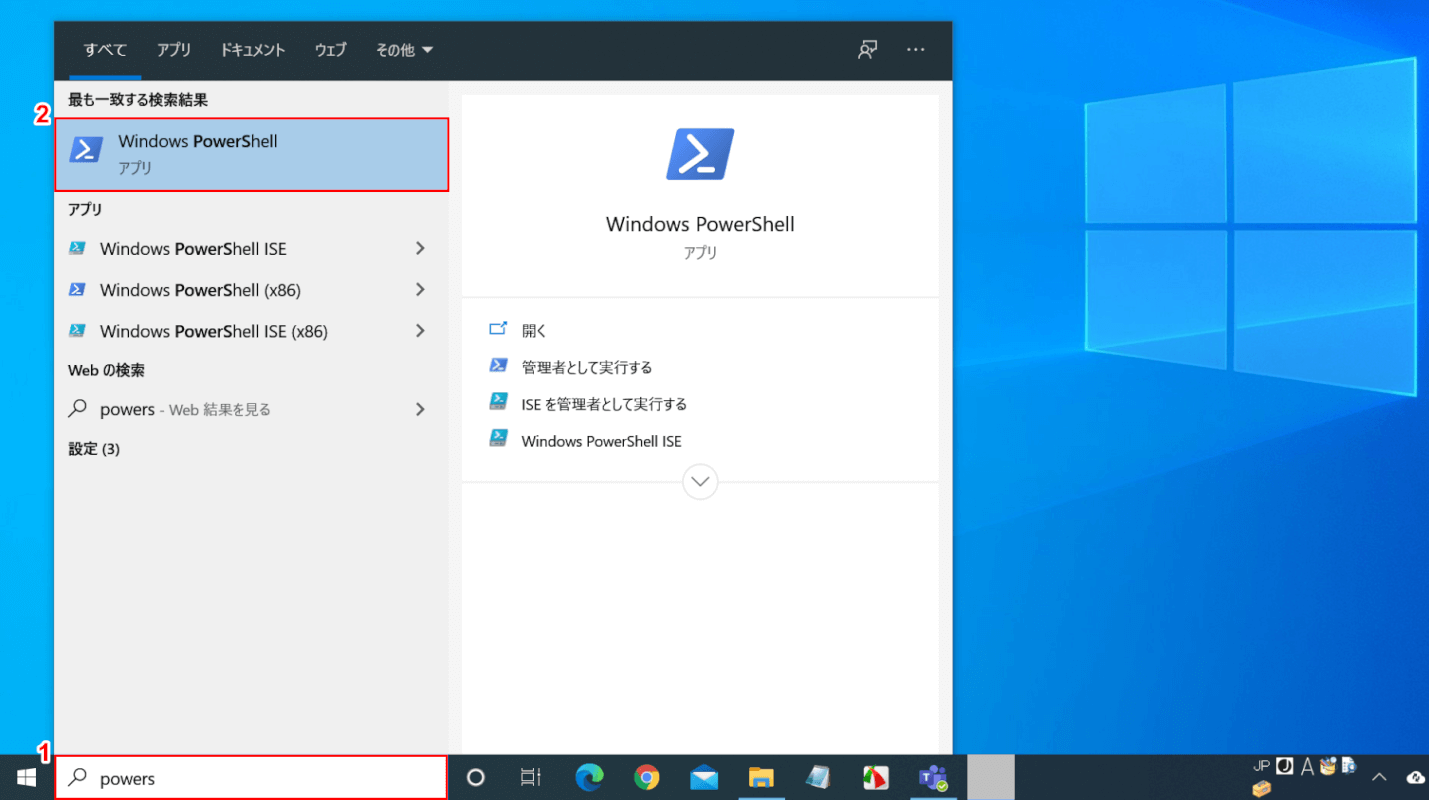Expand arrow for Windows PowerShell ISE

click(x=420, y=248)
